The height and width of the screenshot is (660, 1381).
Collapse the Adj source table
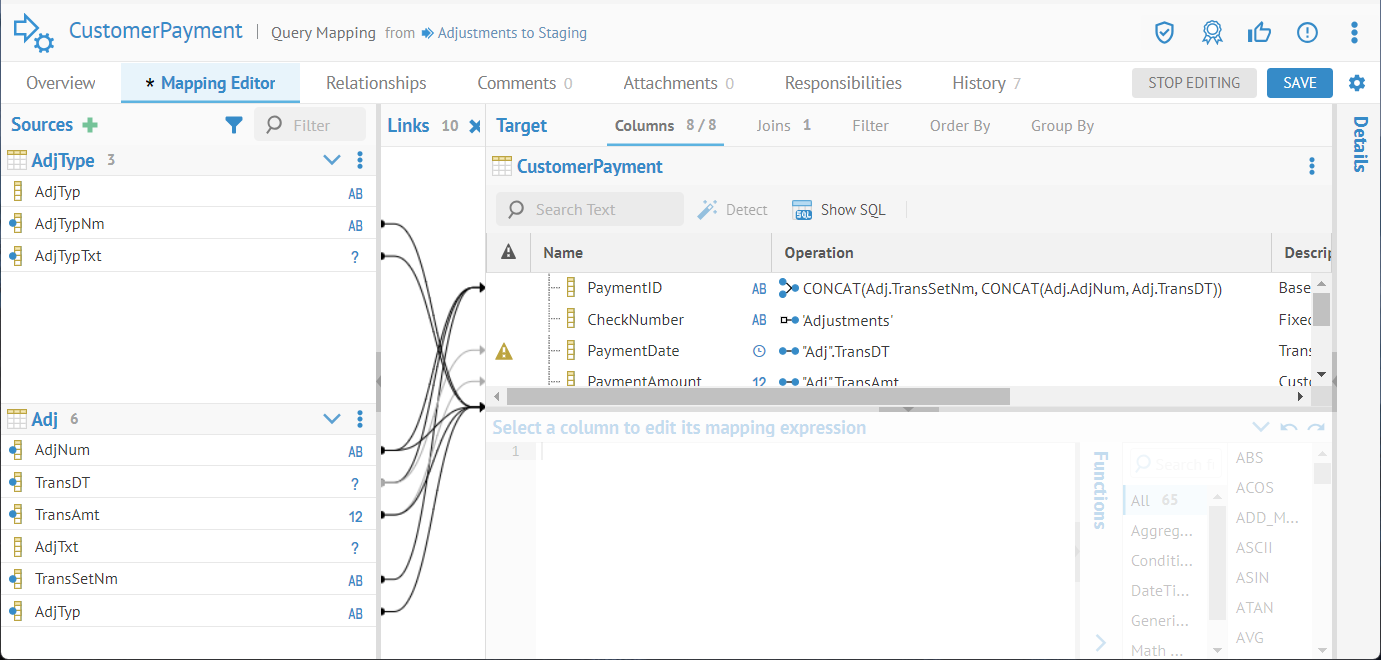pos(332,419)
